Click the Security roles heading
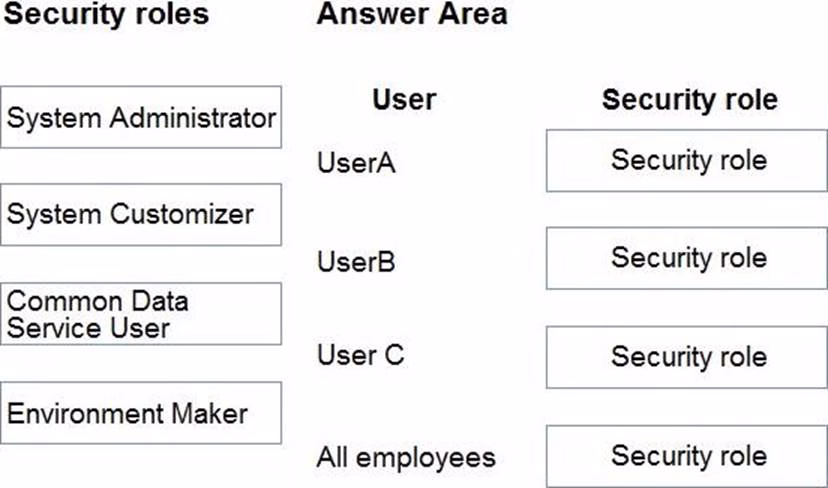This screenshot has height=488, width=828. pos(105,14)
